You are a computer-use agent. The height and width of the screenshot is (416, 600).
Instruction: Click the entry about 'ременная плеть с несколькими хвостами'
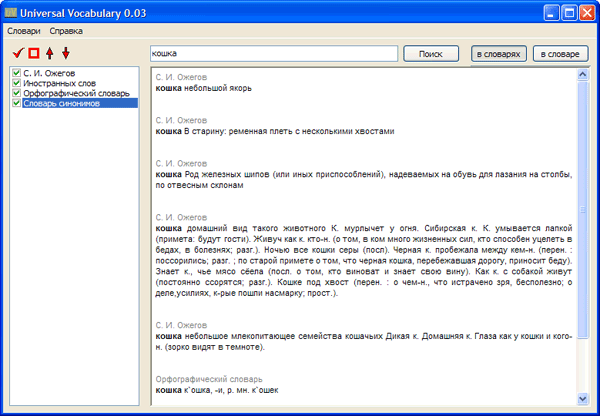275,131
